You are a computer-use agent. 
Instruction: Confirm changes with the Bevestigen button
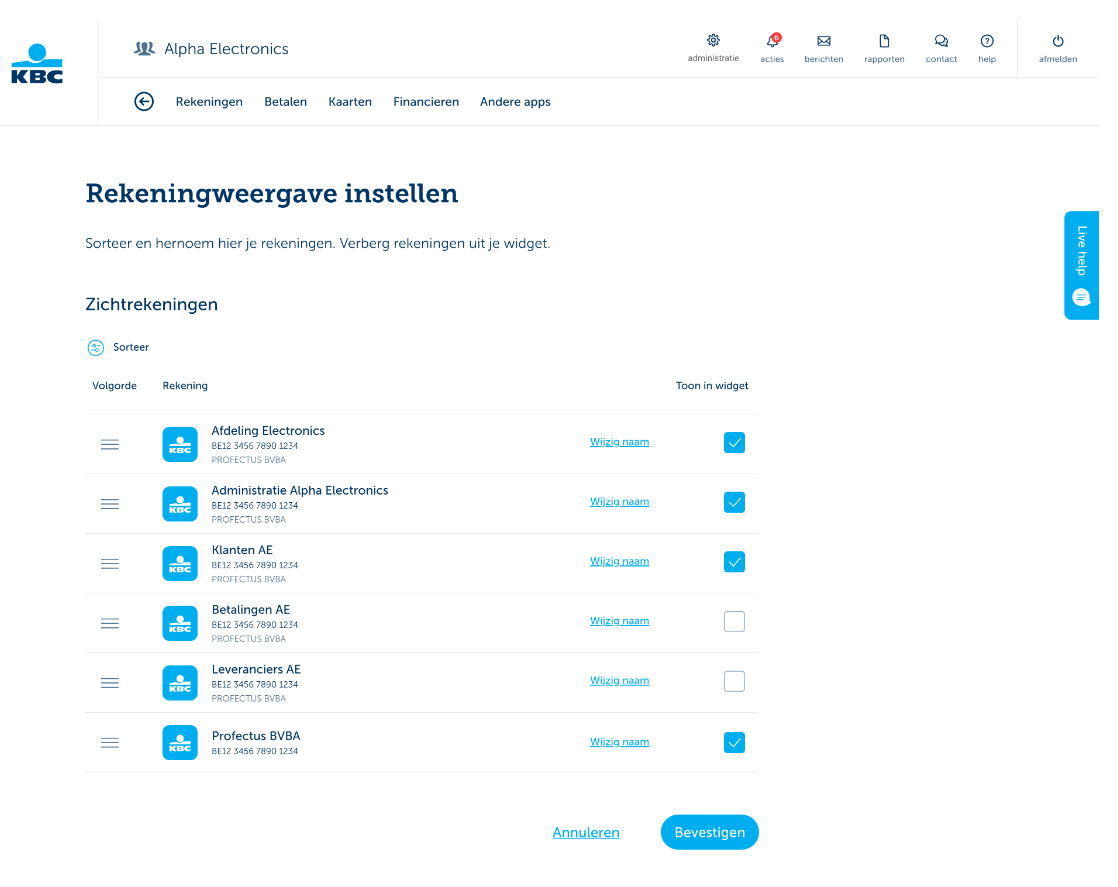(709, 832)
